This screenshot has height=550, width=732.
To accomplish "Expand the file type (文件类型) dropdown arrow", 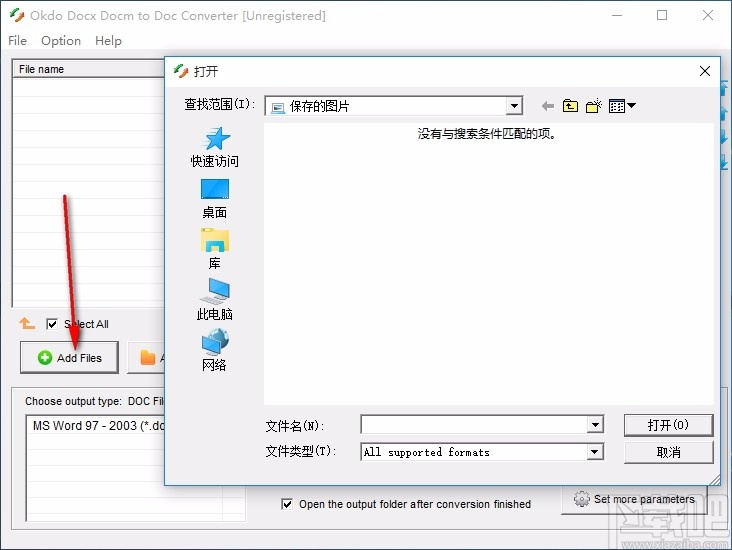I will tap(594, 452).
